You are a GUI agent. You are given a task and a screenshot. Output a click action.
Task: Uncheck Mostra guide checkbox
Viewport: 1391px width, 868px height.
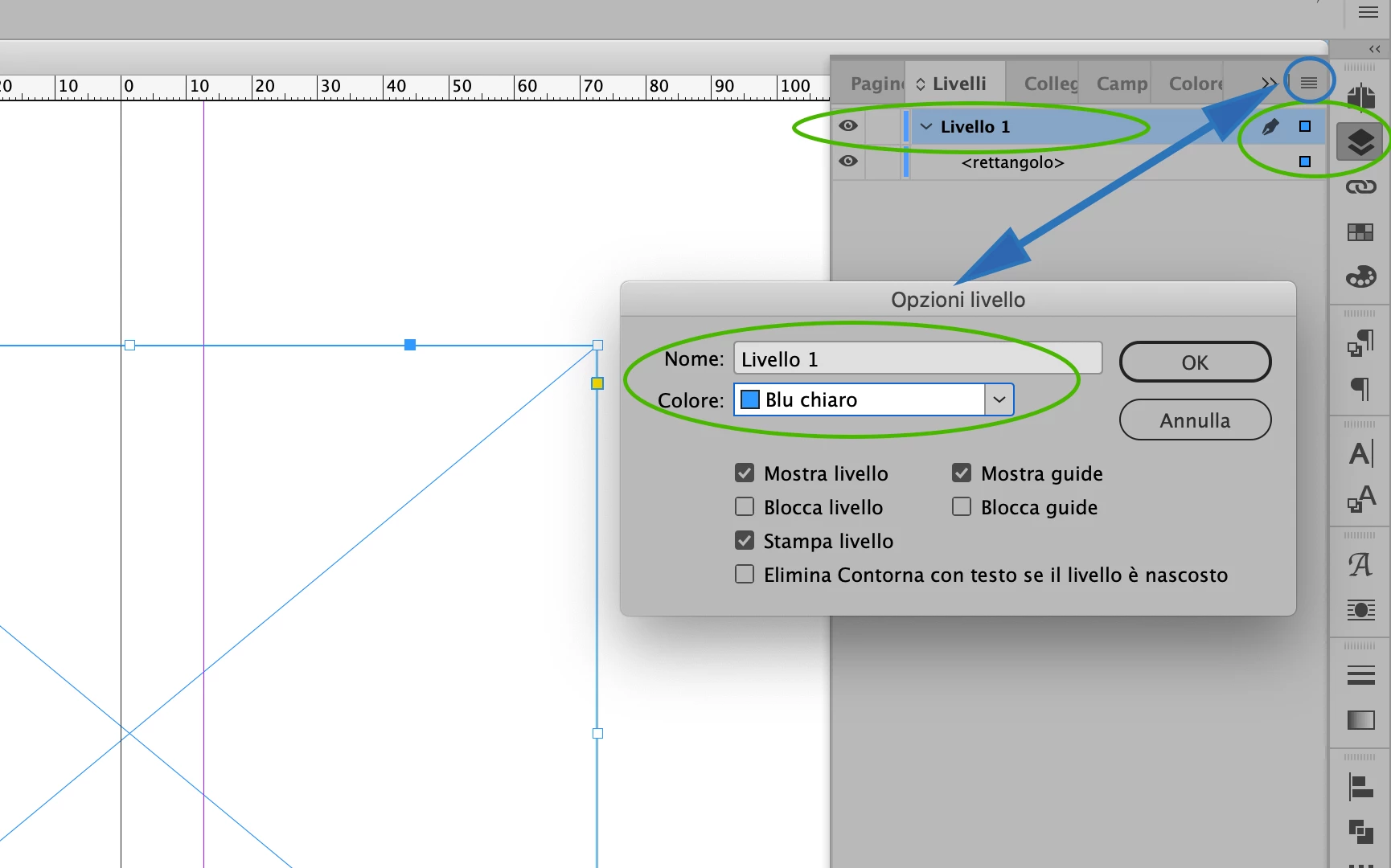point(962,473)
